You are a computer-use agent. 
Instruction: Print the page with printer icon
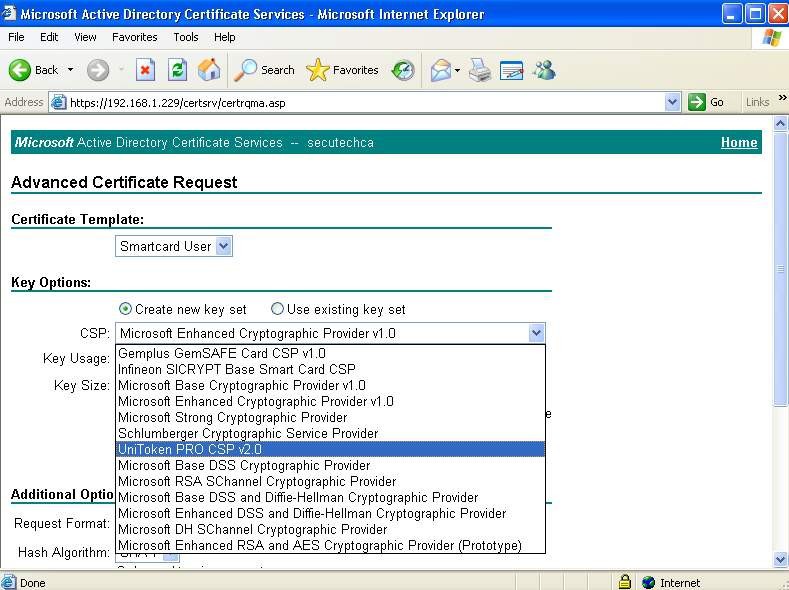[x=480, y=70]
